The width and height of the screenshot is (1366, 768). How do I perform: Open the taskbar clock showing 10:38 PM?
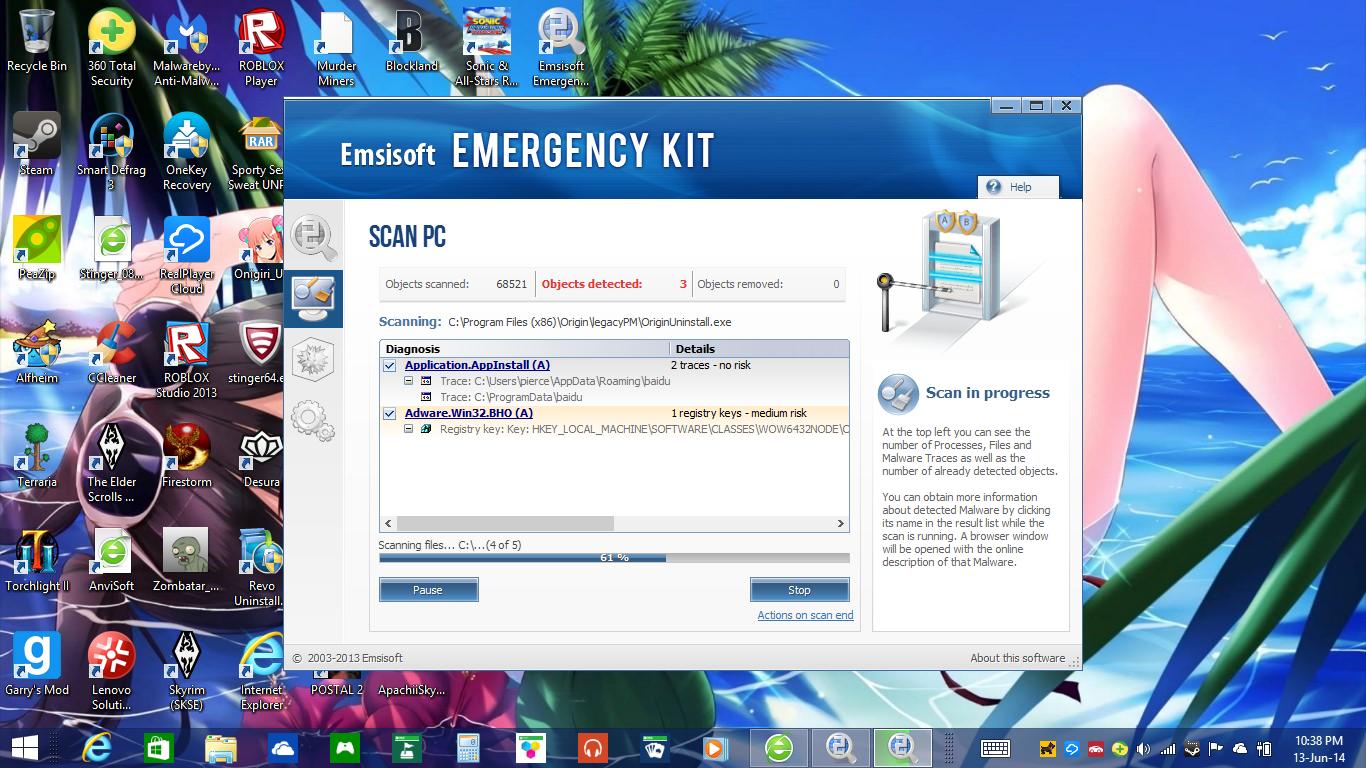click(1319, 748)
